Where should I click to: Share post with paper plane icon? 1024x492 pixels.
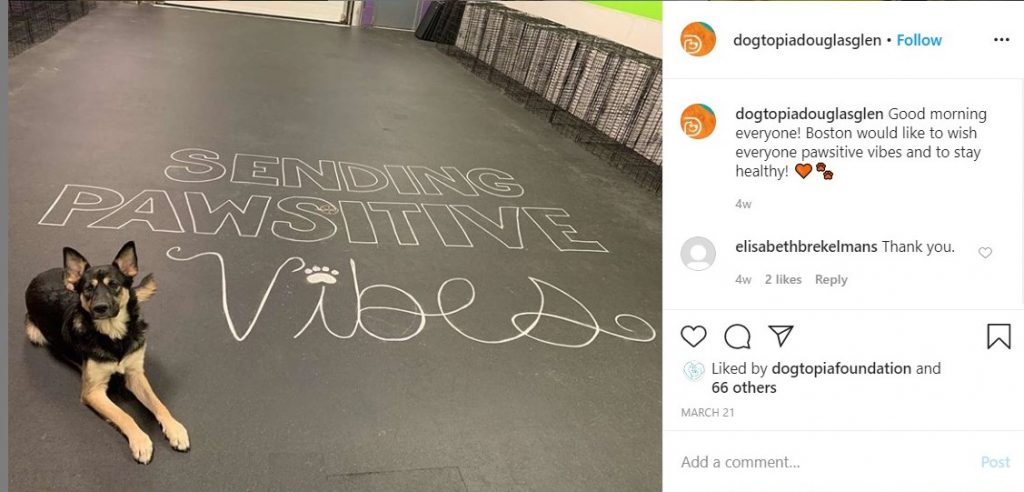click(780, 336)
